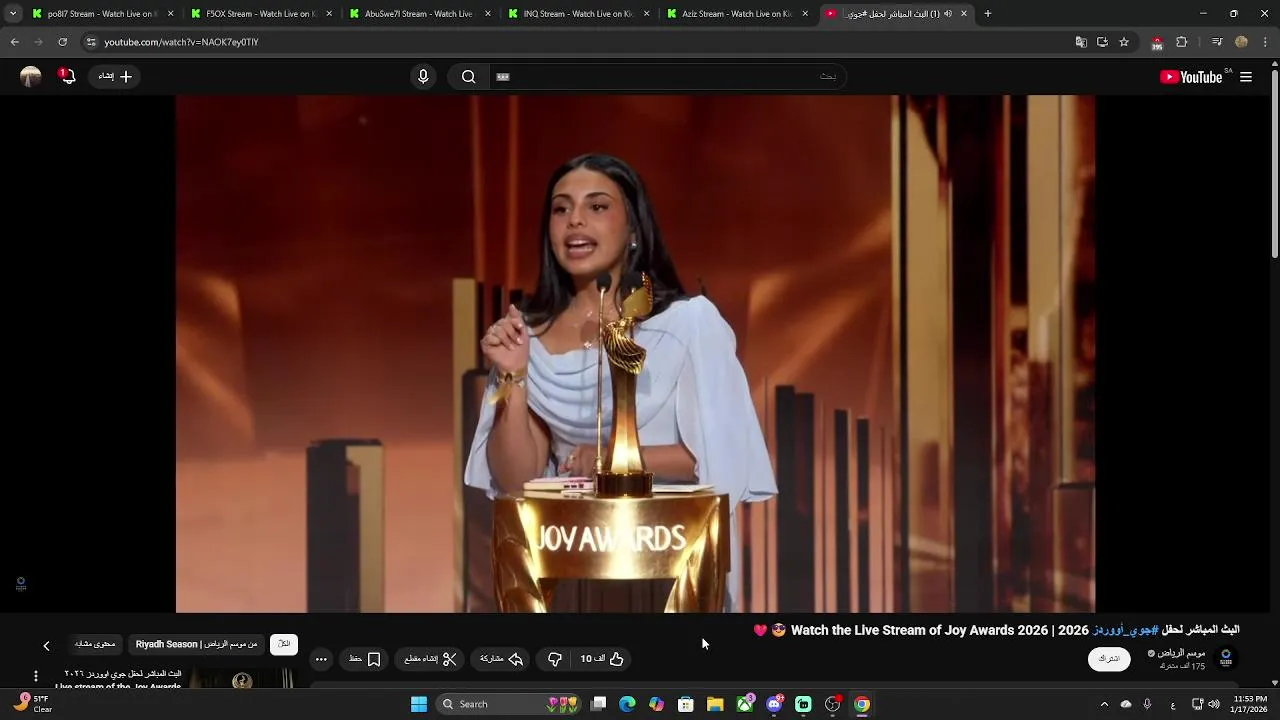The image size is (1280, 720).
Task: View site information icon in address bar
Action: tap(91, 42)
